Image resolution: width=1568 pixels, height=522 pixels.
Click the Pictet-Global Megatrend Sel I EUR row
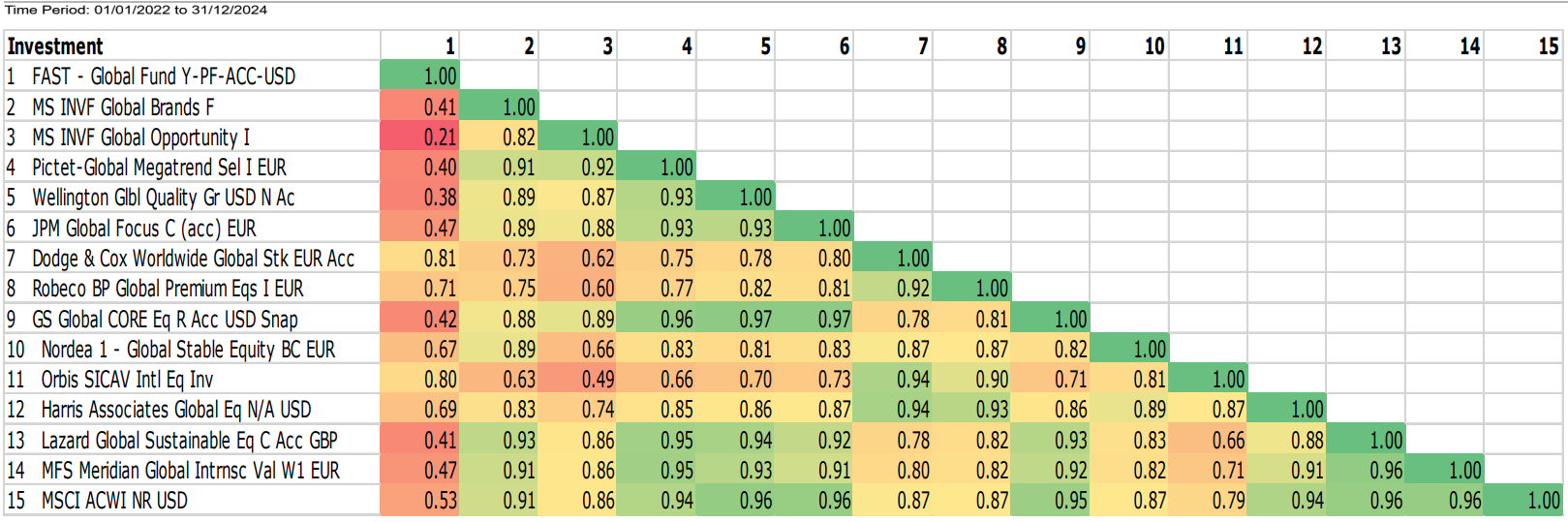click(159, 168)
